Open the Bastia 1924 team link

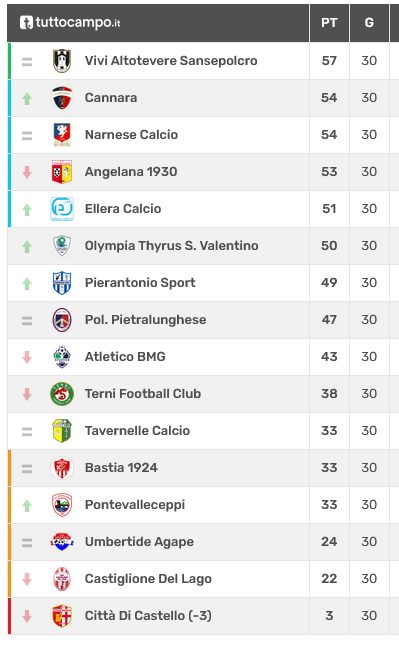pyautogui.click(x=121, y=468)
